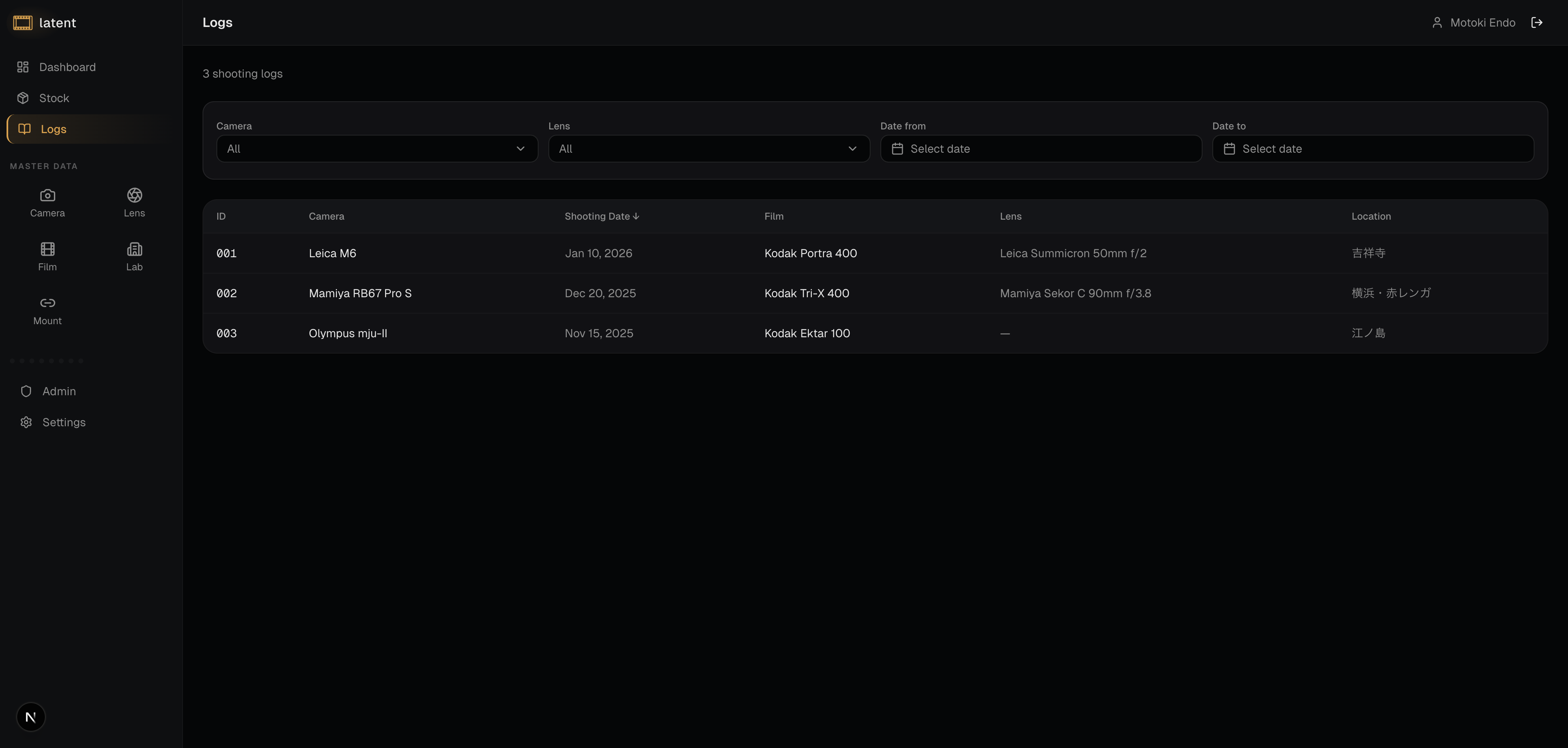1568x748 pixels.
Task: Open Camera master data icon
Action: (47, 203)
